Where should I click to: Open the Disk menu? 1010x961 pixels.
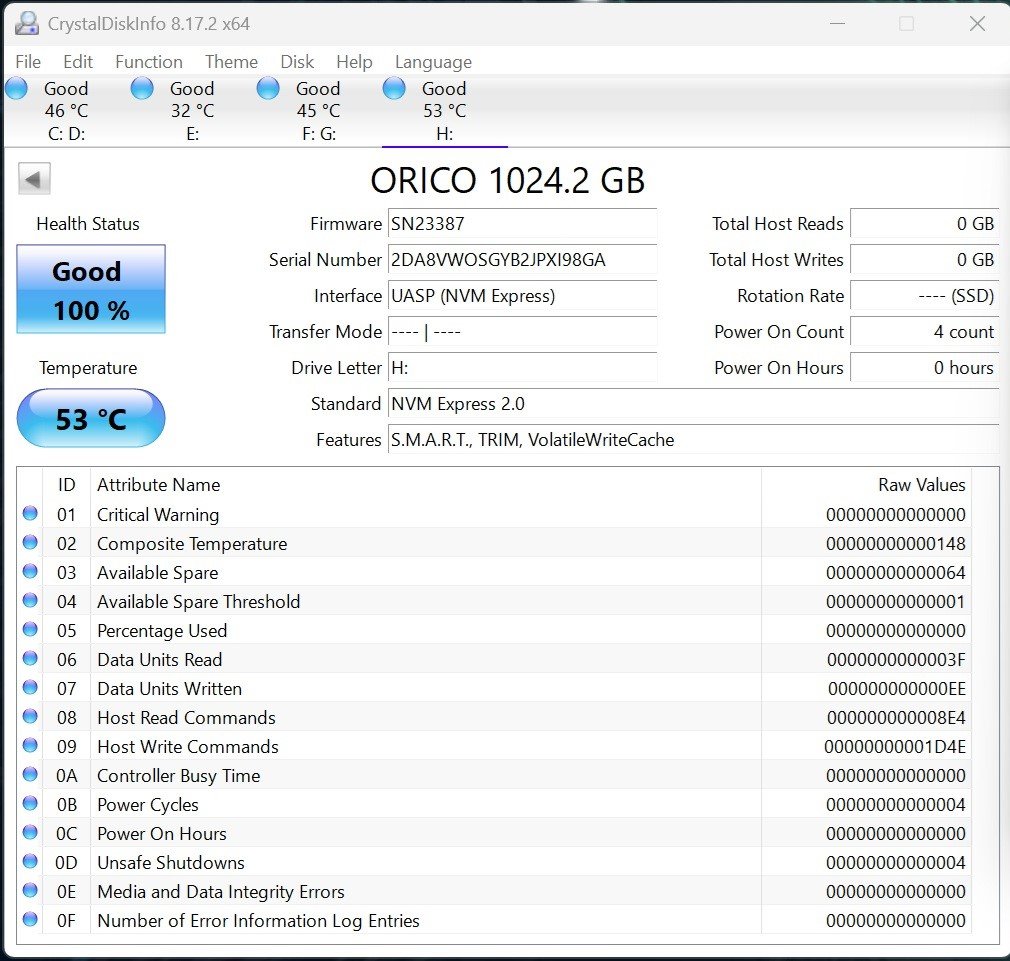297,62
